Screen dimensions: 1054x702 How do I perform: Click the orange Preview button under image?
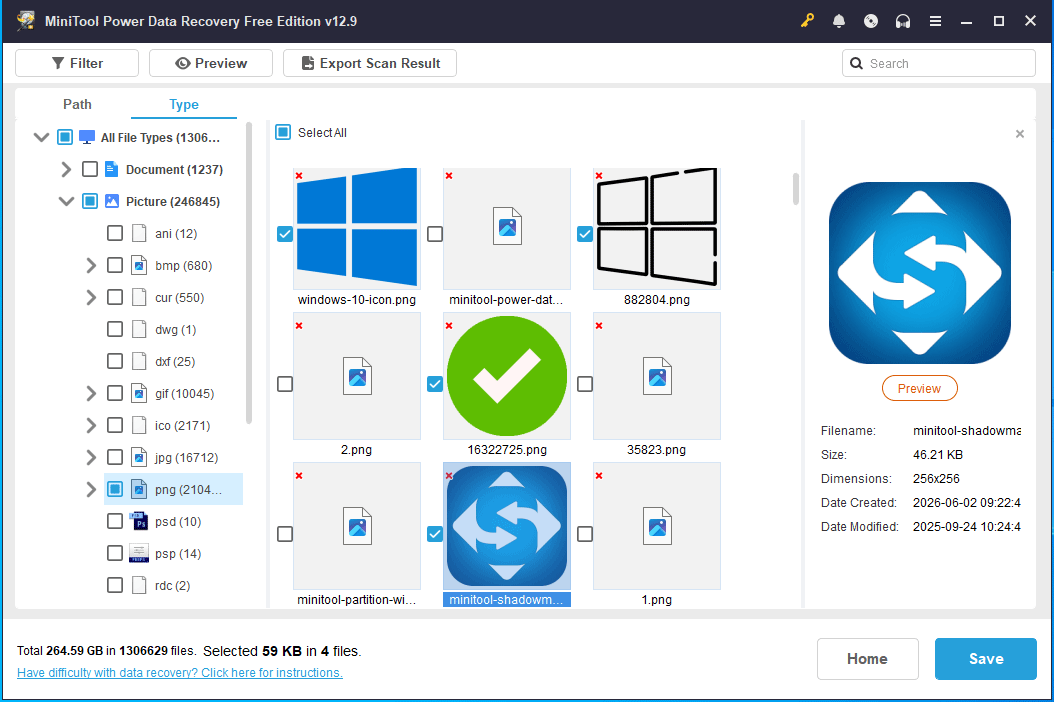click(x=920, y=389)
